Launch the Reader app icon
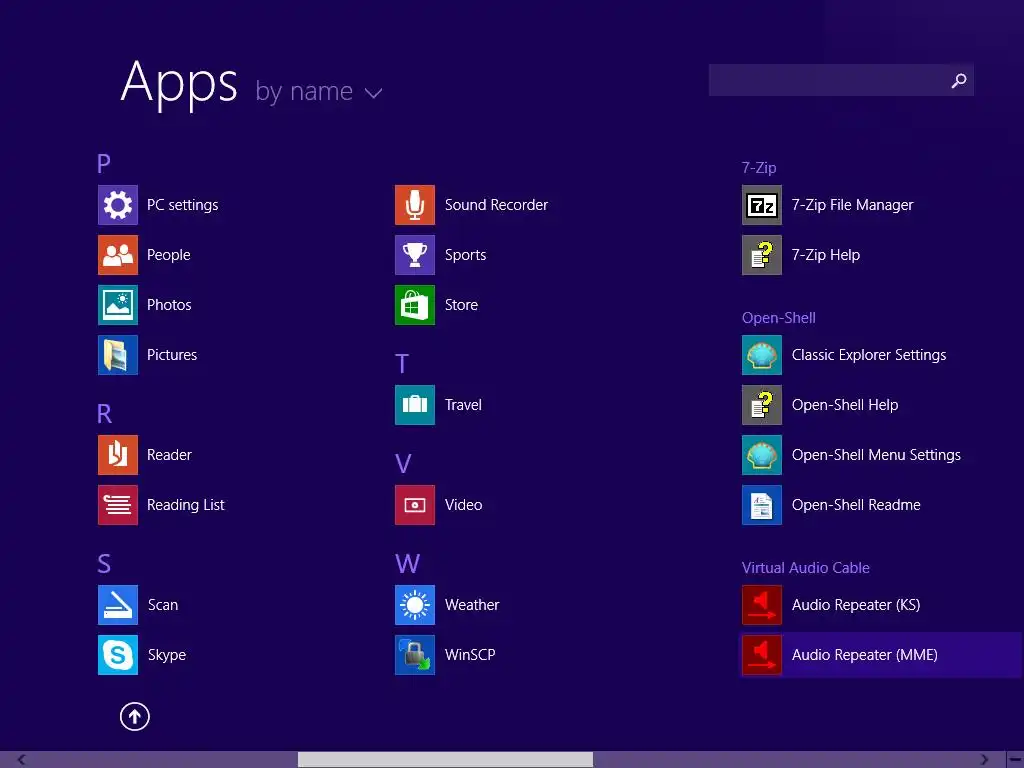Viewport: 1024px width, 768px height. click(x=118, y=455)
